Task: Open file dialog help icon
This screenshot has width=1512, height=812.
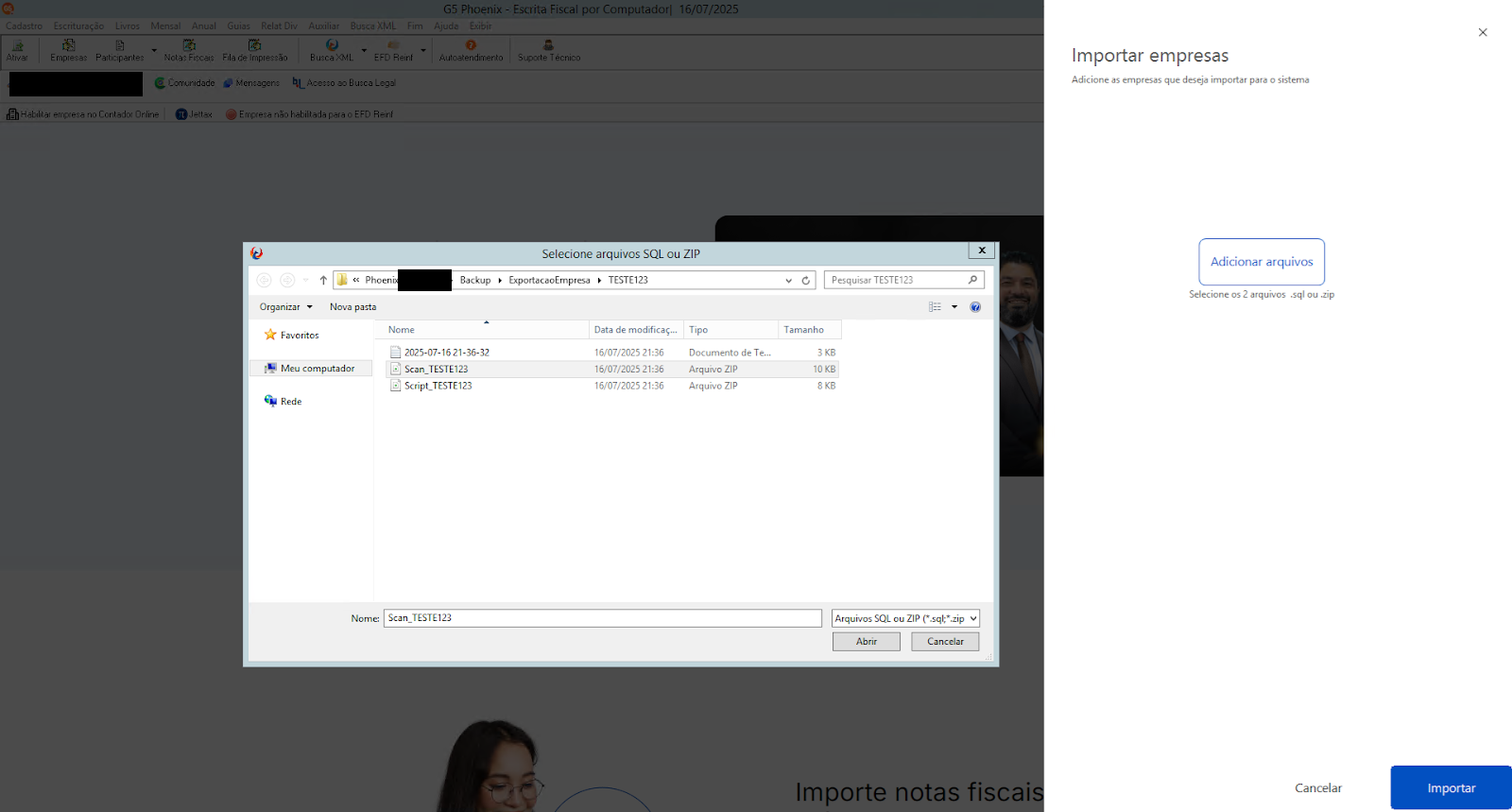Action: coord(975,306)
